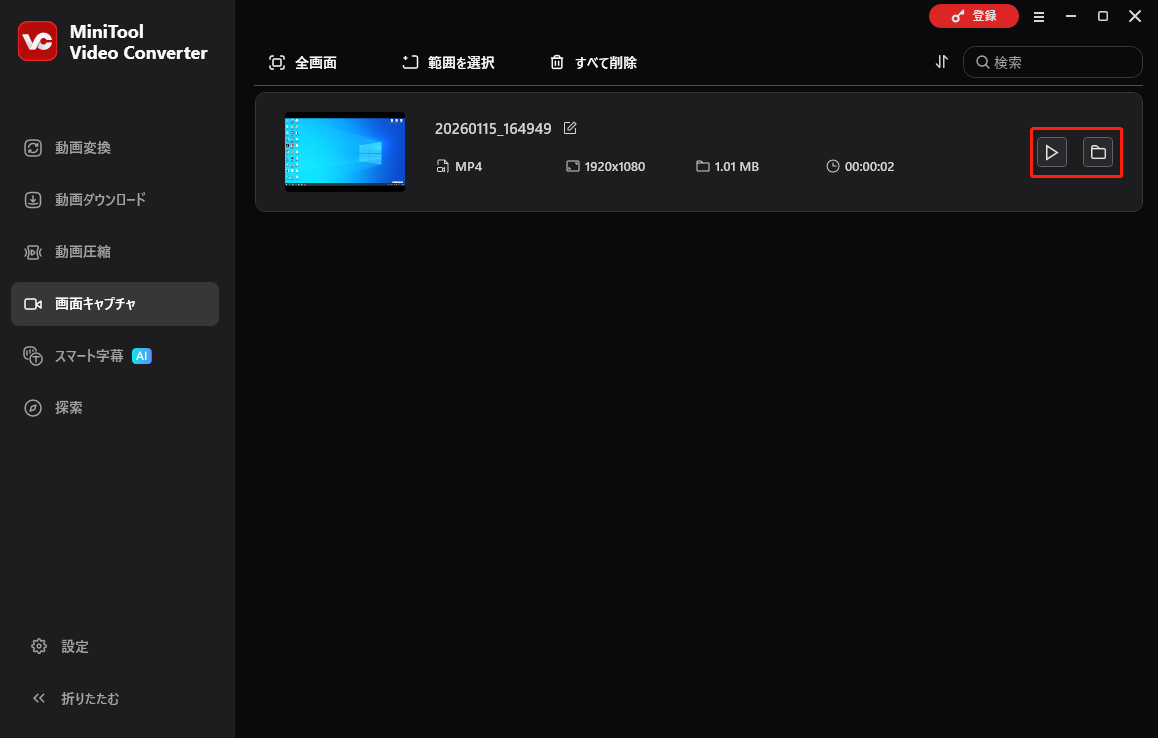
Task: Play the 20260115_164949 recording
Action: coord(1051,152)
